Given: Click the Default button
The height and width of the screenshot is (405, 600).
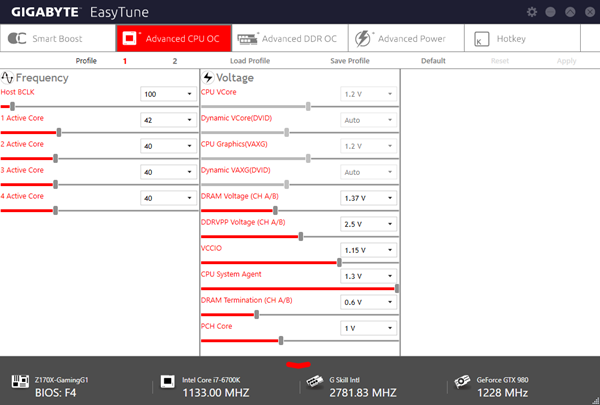Looking at the screenshot, I should click(433, 61).
